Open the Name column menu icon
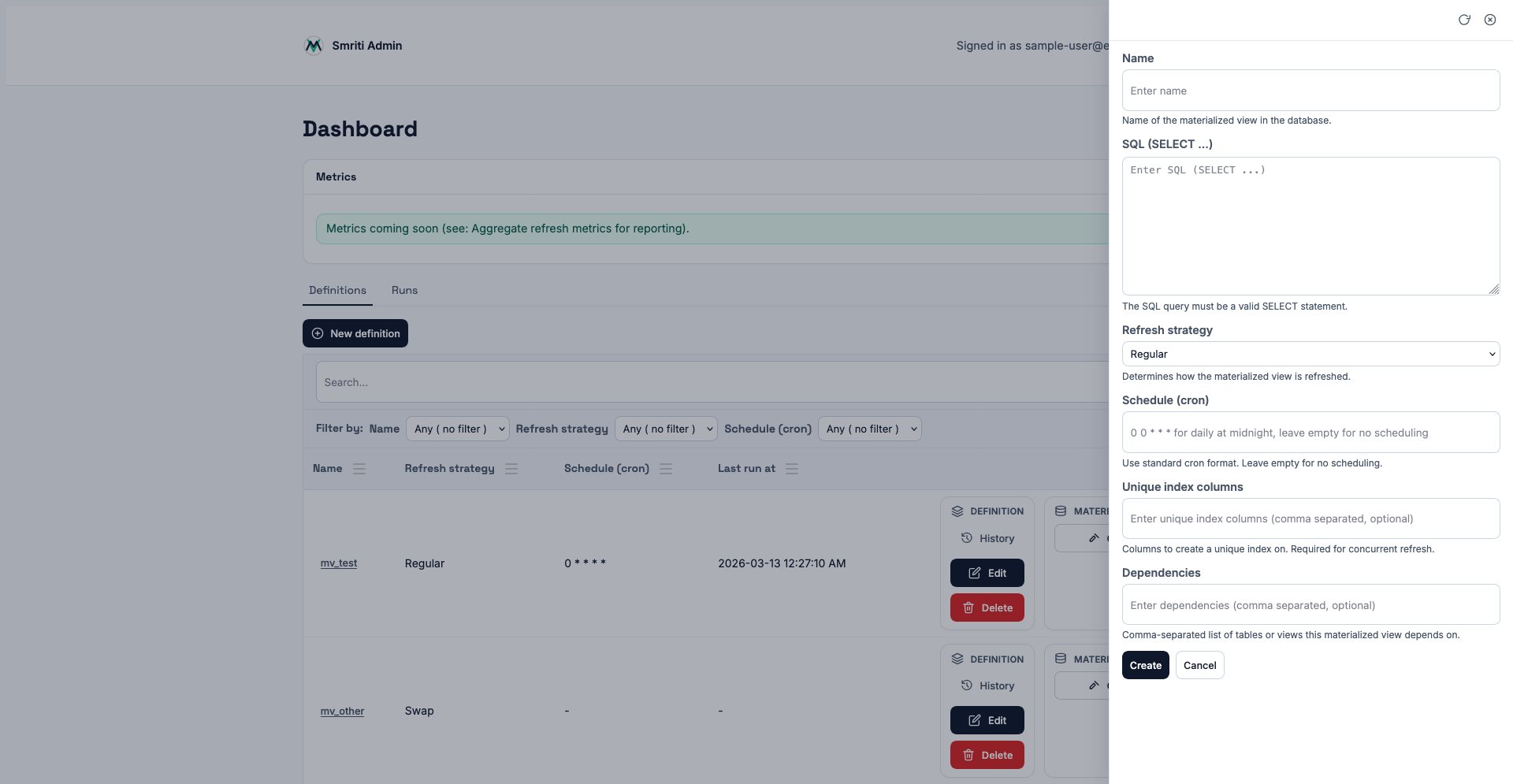Screen dimensions: 1513x784 tap(359, 469)
